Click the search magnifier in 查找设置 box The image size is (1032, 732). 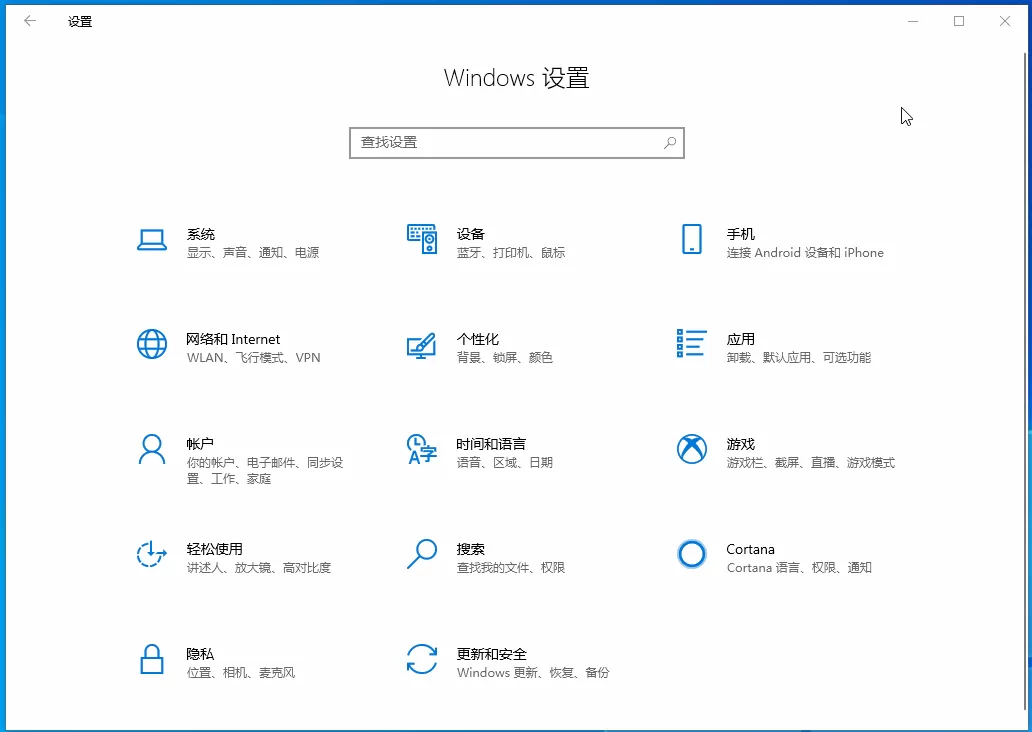pos(670,142)
